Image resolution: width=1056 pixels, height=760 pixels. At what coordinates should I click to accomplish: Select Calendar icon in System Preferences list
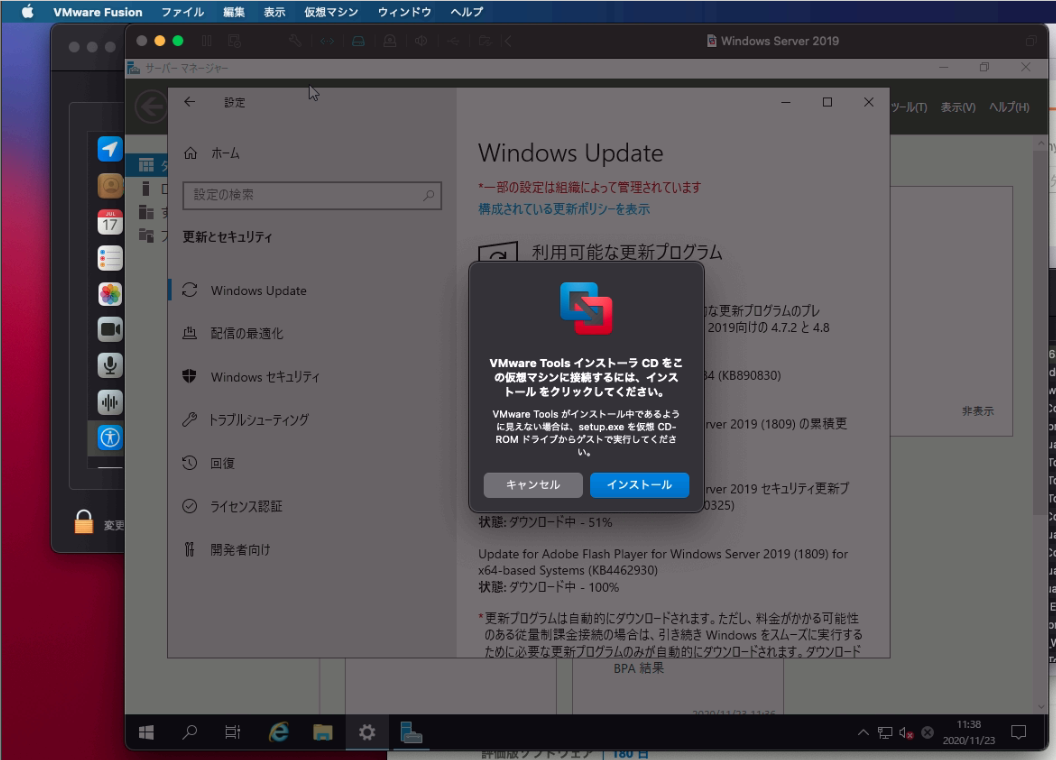click(110, 222)
